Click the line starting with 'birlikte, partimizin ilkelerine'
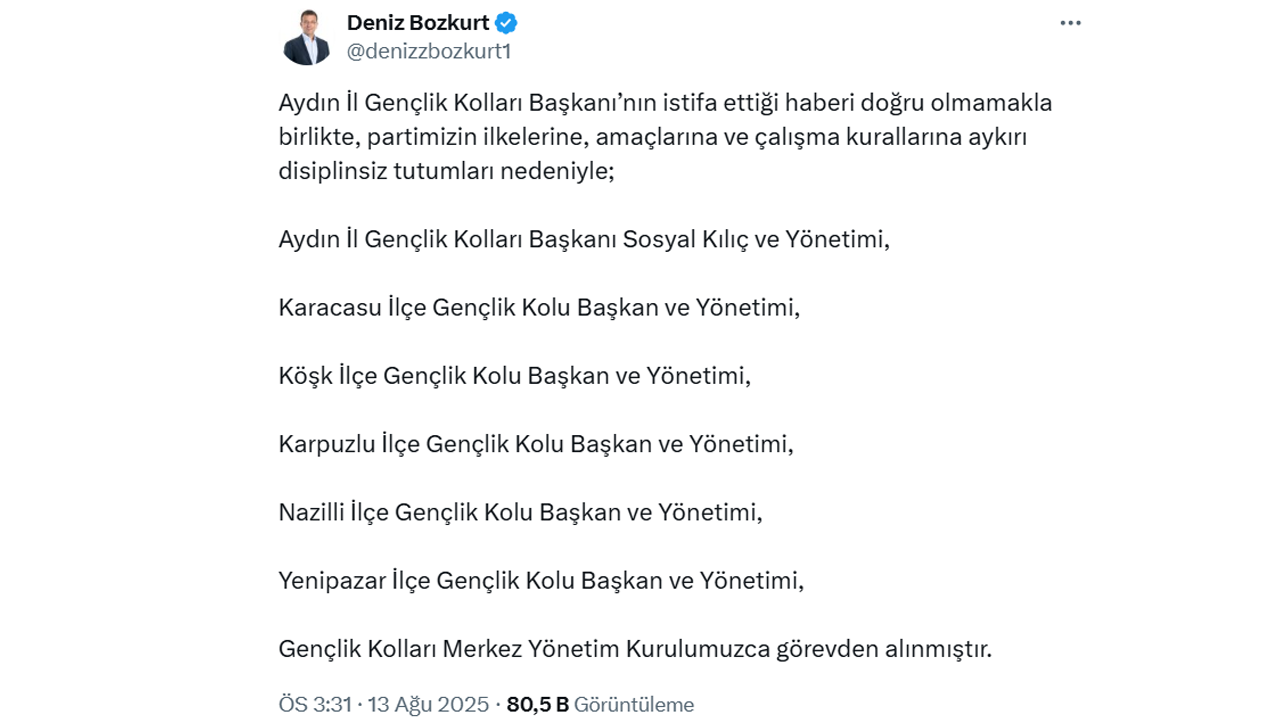The image size is (1280, 720). click(x=652, y=137)
